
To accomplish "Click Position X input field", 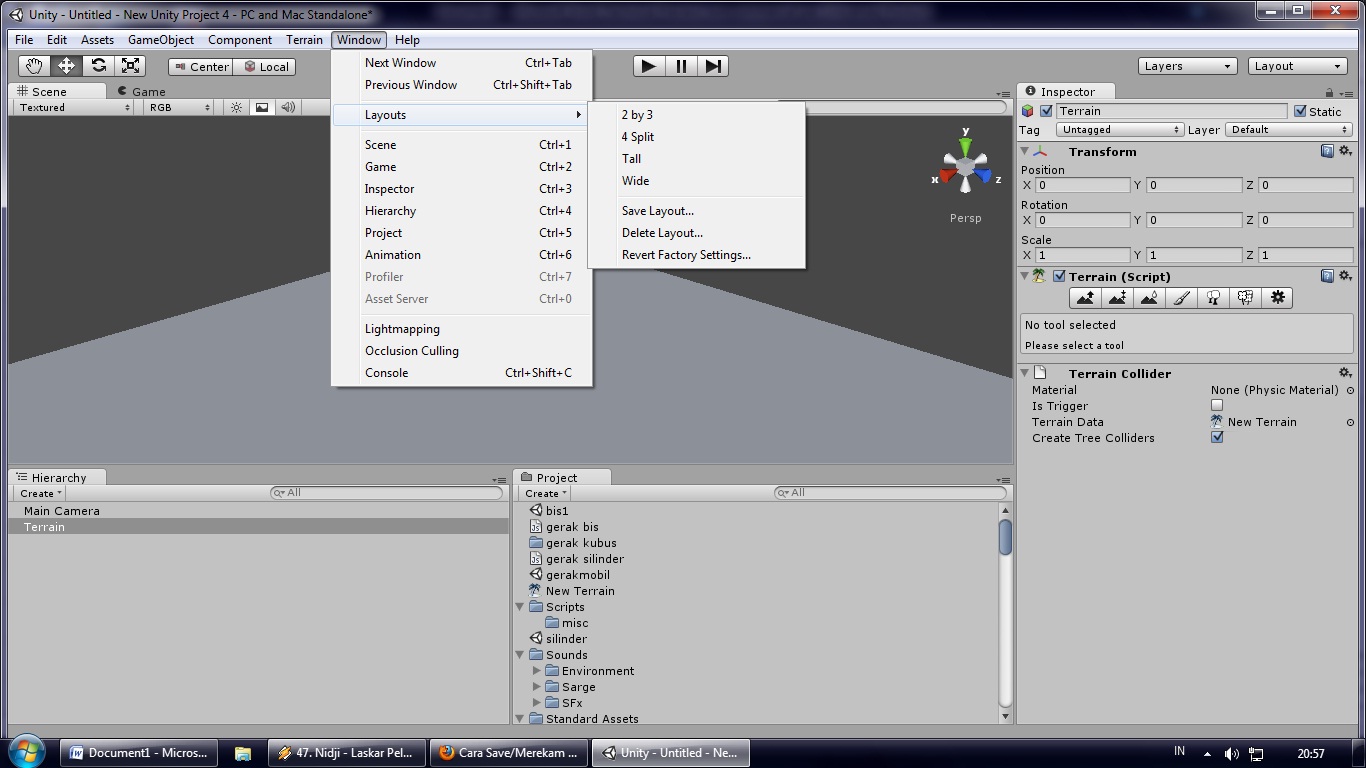I will (x=1083, y=185).
